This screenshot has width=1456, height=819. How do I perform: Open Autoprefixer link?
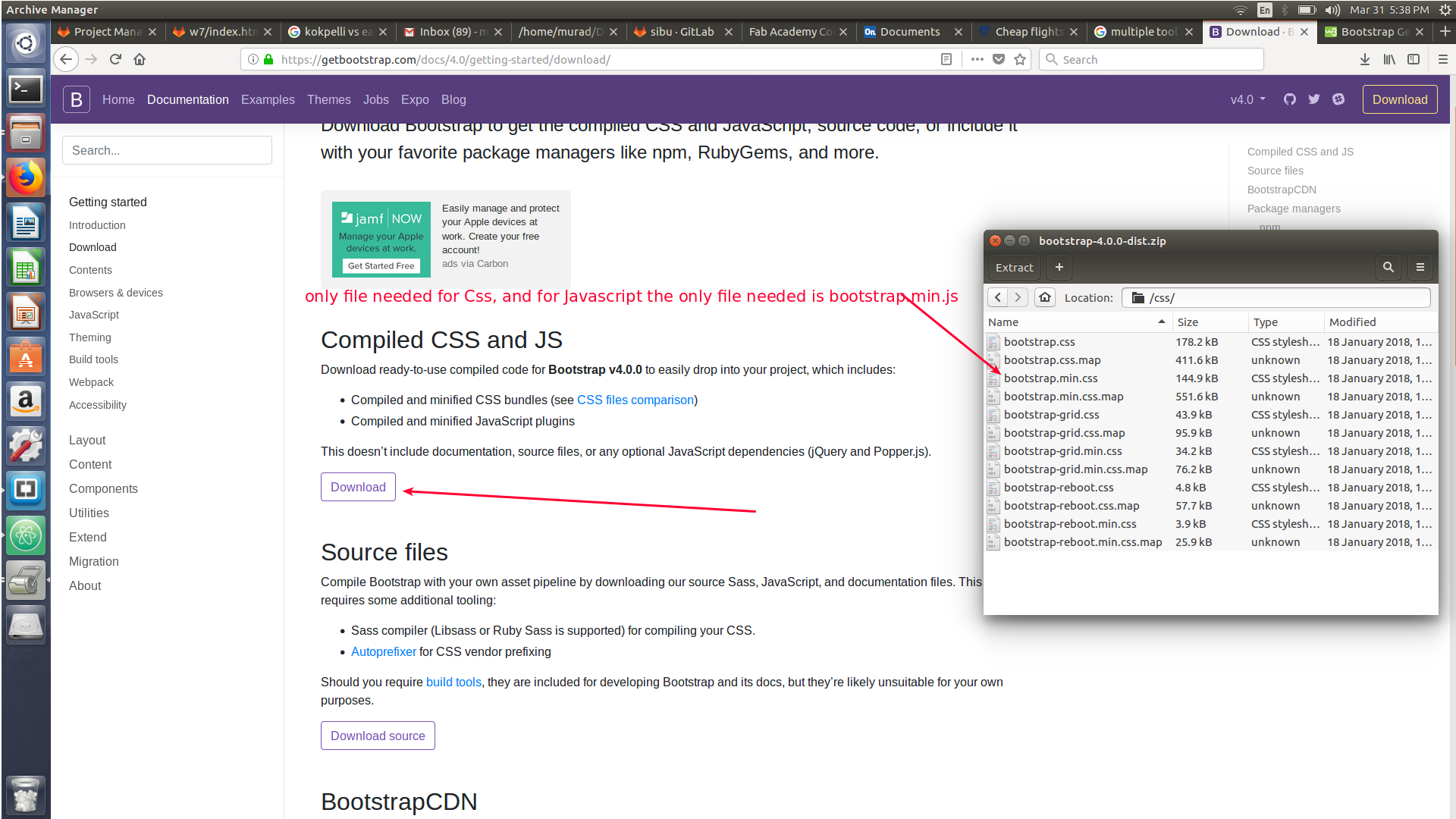[x=384, y=651]
